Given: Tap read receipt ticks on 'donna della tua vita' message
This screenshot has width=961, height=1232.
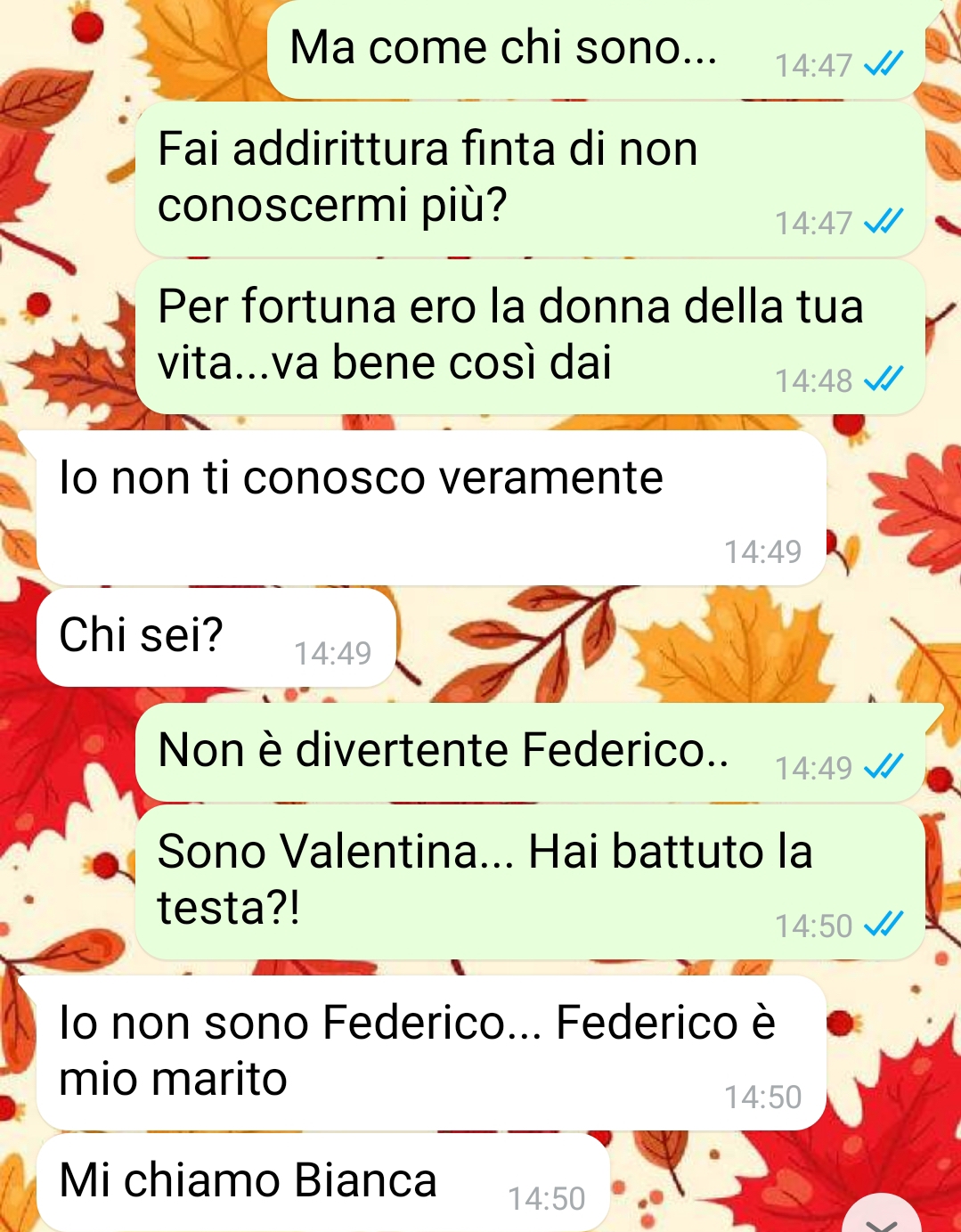Looking at the screenshot, I should [884, 379].
